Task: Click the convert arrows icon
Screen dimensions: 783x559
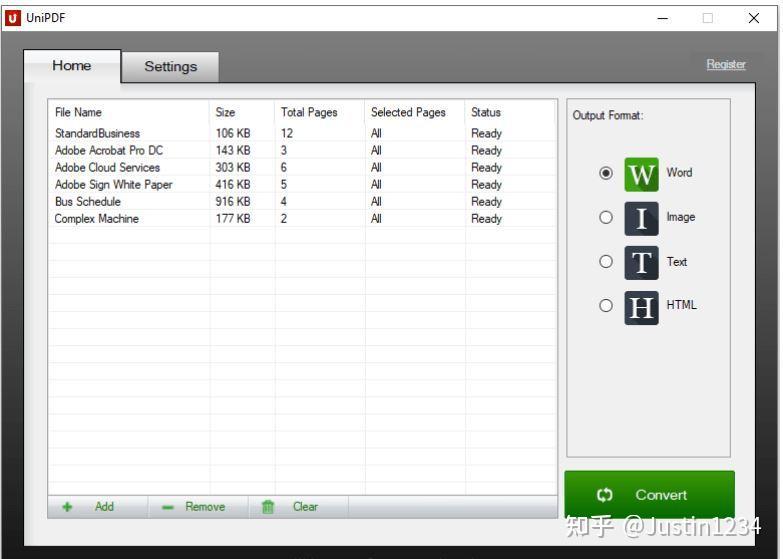Action: 604,495
